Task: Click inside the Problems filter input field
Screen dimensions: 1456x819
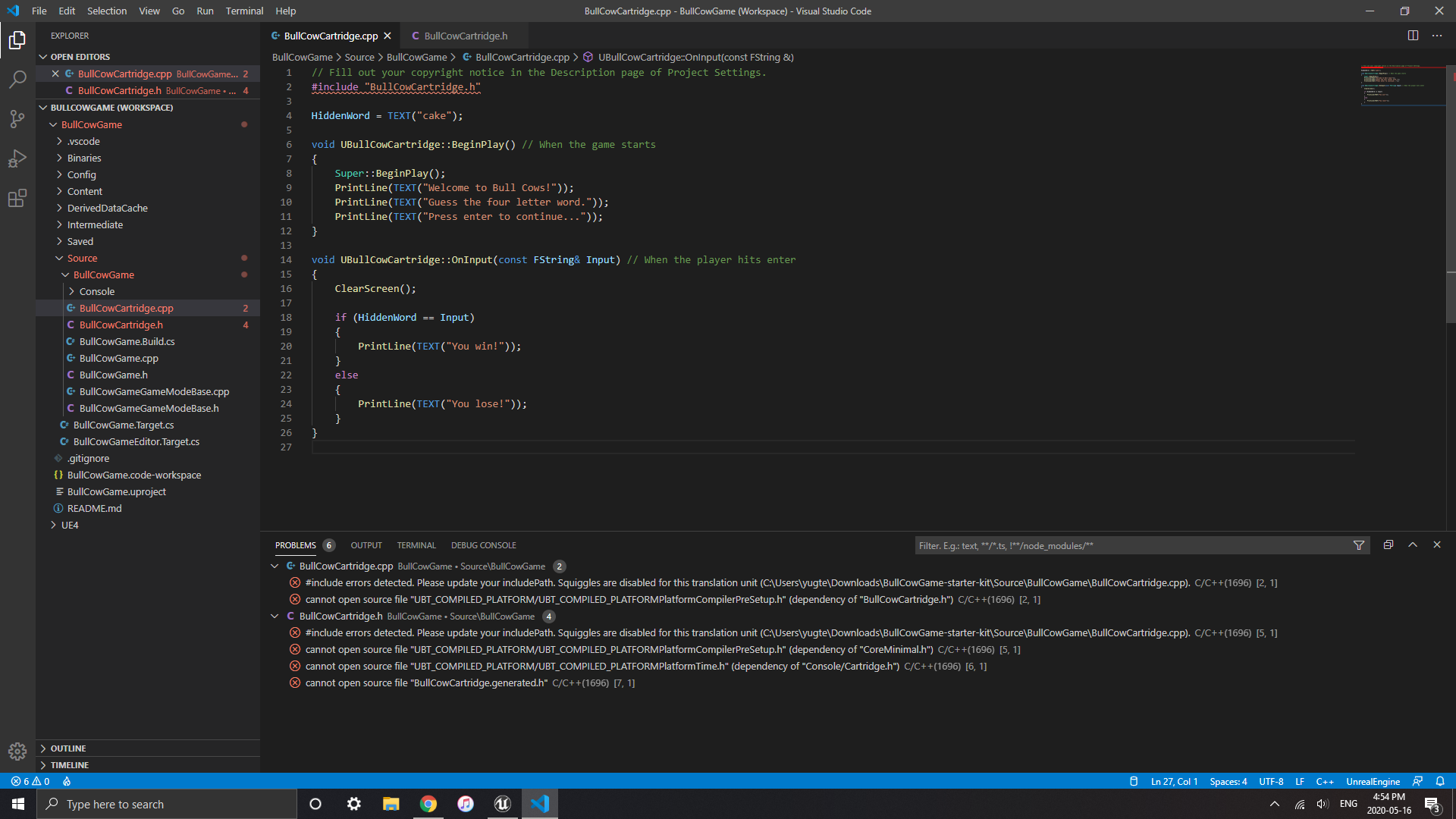Action: [1100, 544]
